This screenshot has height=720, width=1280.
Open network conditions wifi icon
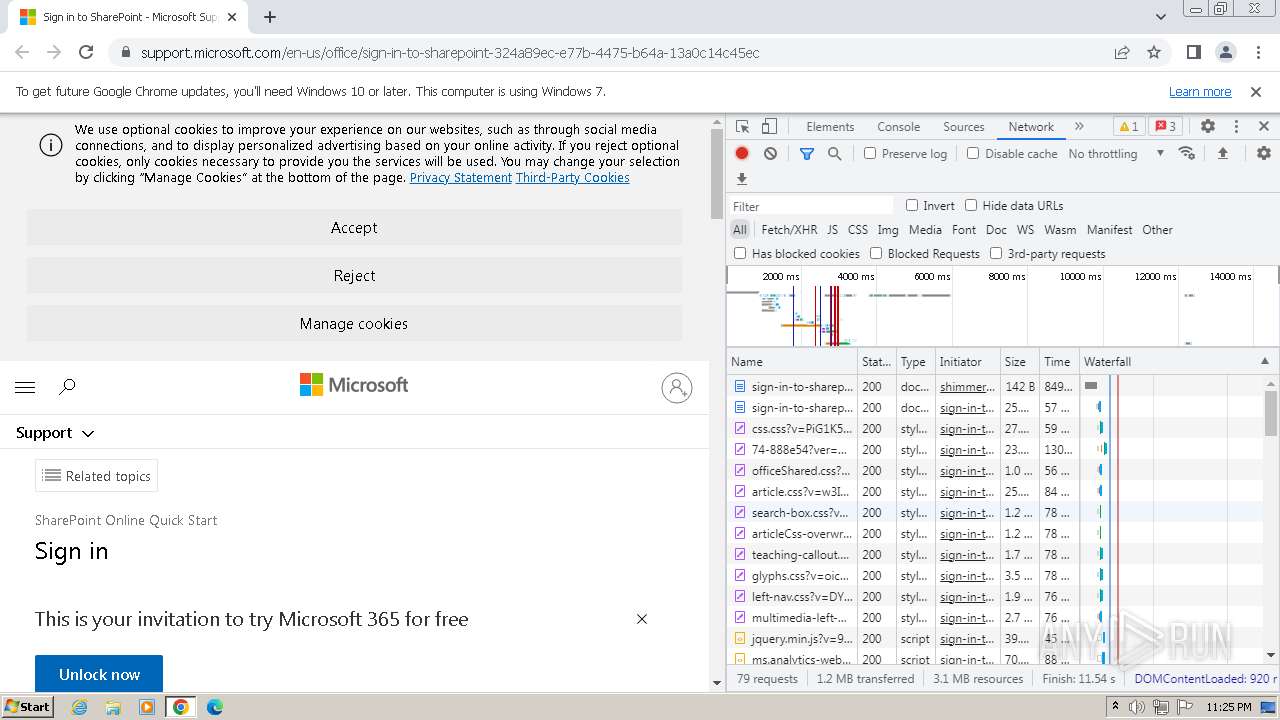click(x=1187, y=153)
